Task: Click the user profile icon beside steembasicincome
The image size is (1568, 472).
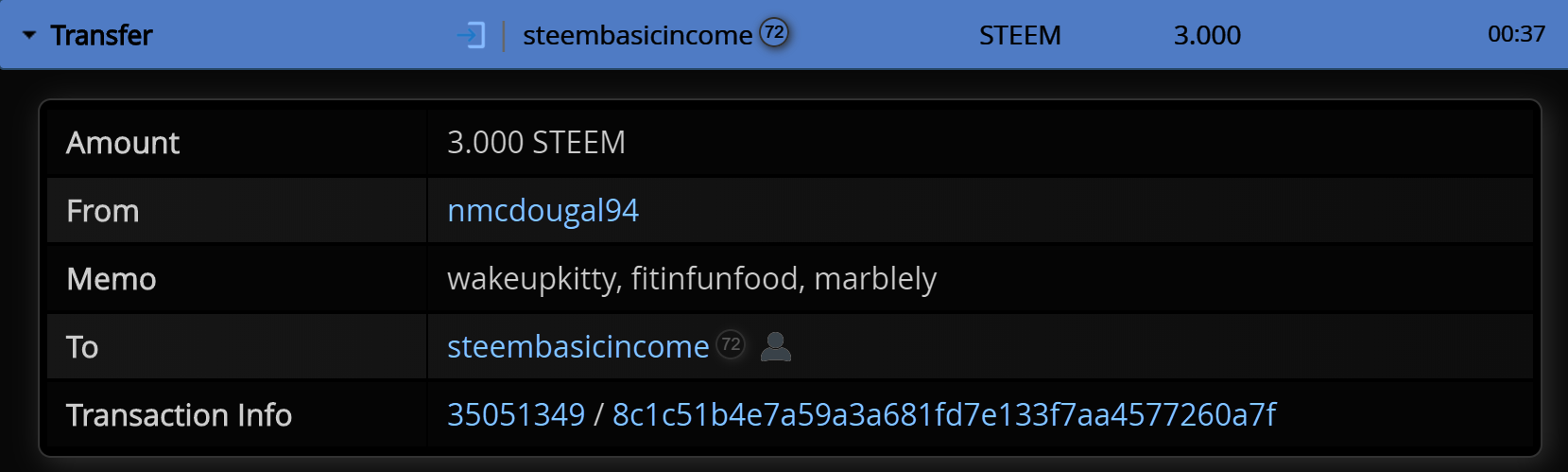Action: [776, 347]
